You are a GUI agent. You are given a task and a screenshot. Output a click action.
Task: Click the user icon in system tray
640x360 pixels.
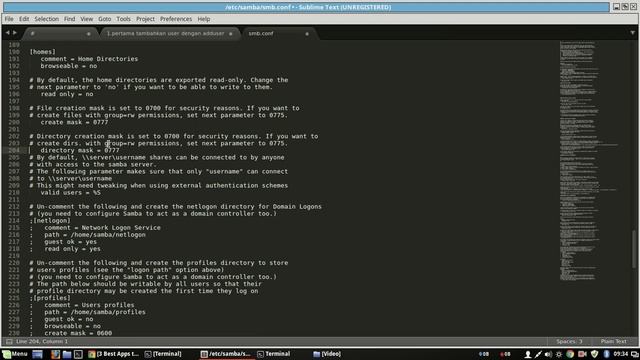(x=528, y=354)
